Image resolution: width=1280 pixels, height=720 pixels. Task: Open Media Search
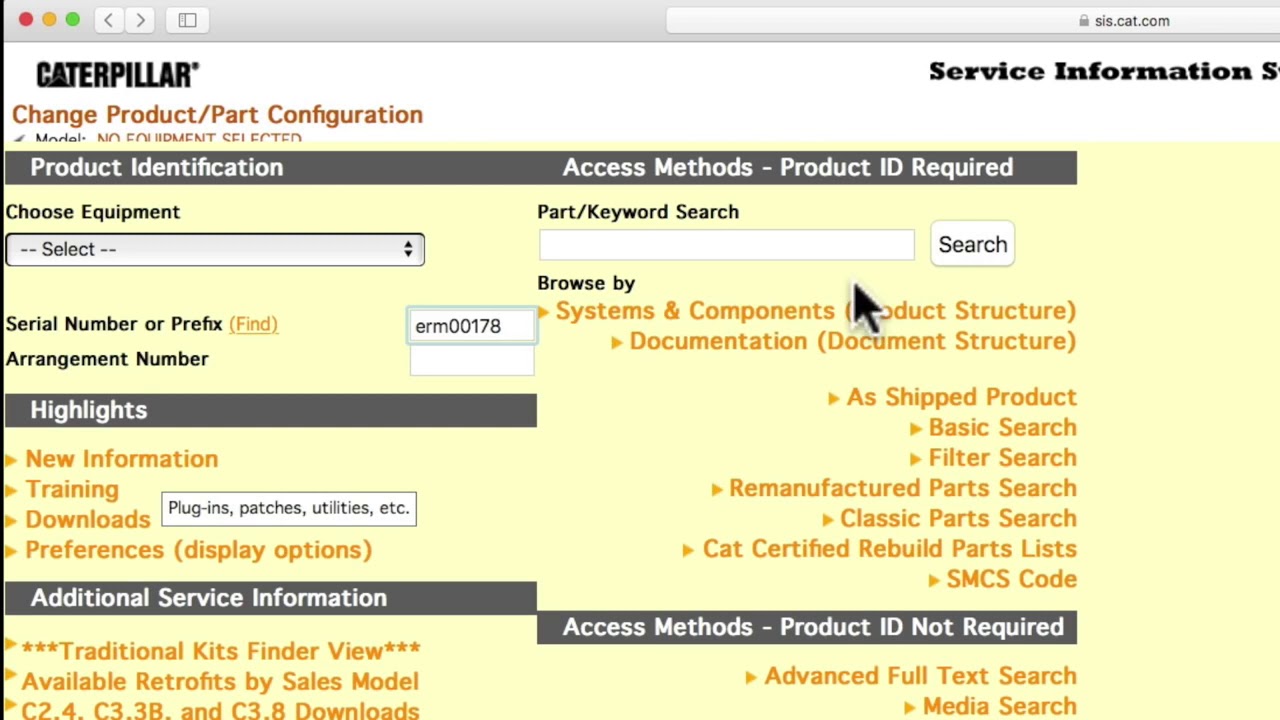point(1000,706)
